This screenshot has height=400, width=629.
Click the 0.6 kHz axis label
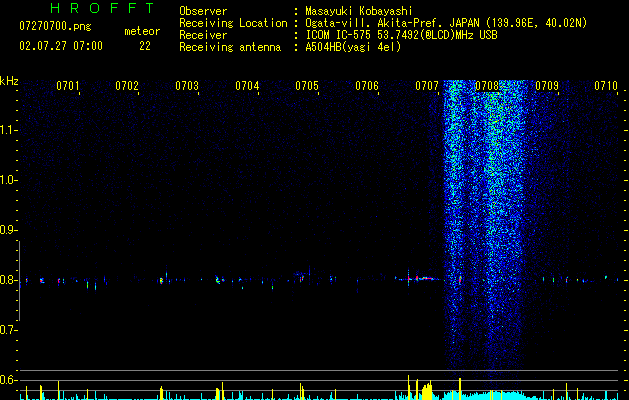7,380
